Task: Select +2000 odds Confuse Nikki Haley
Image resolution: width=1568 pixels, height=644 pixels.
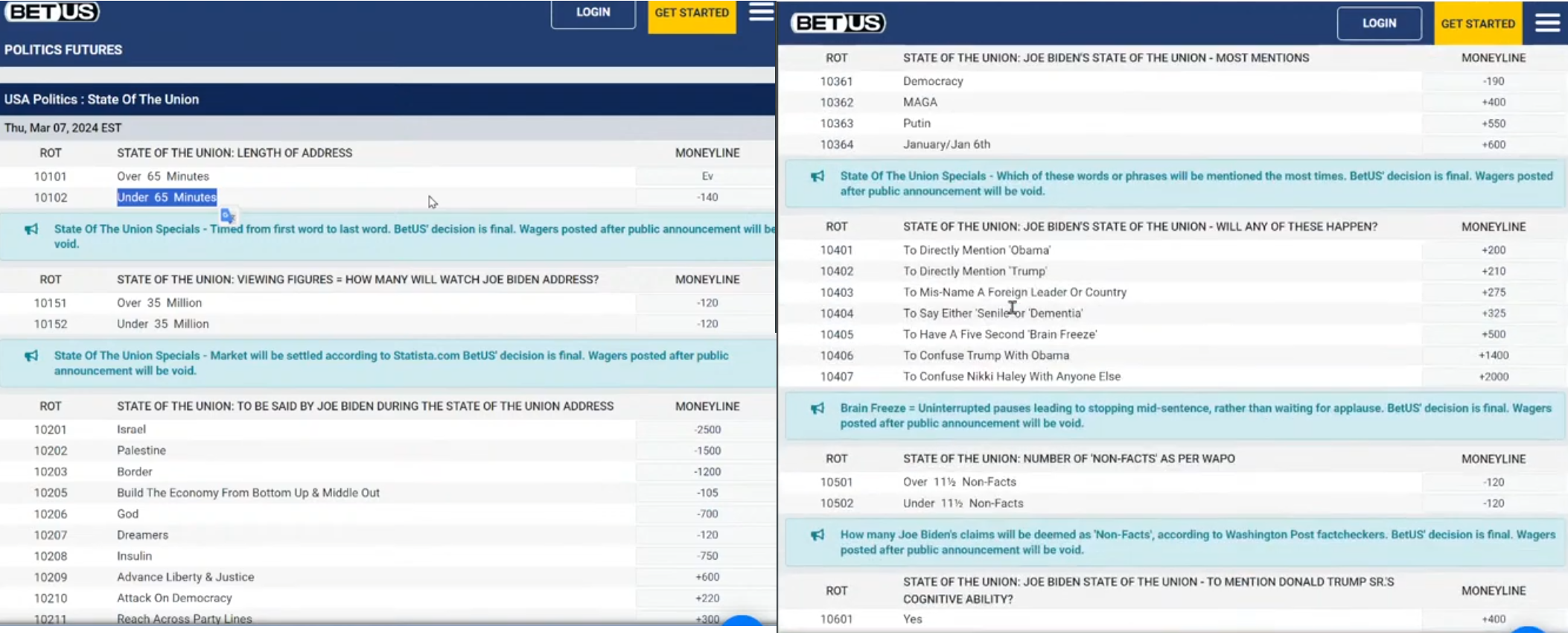Action: 1493,377
